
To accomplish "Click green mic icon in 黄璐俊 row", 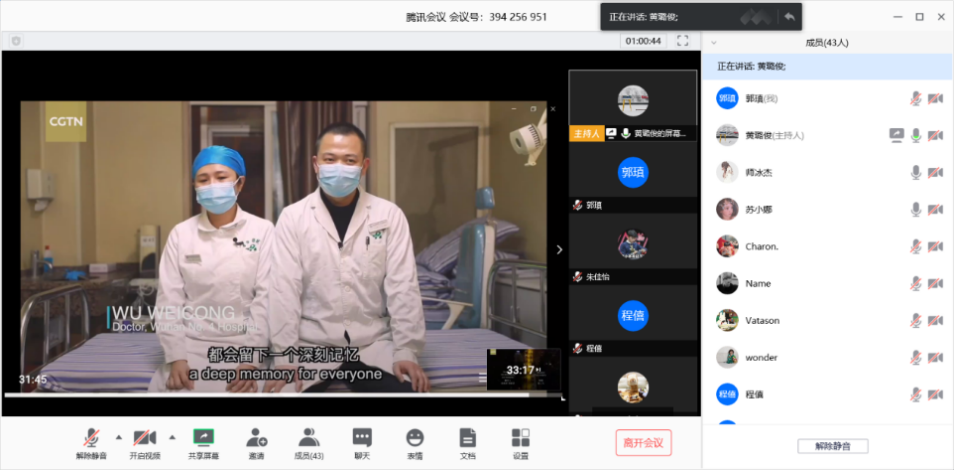I will point(916,136).
